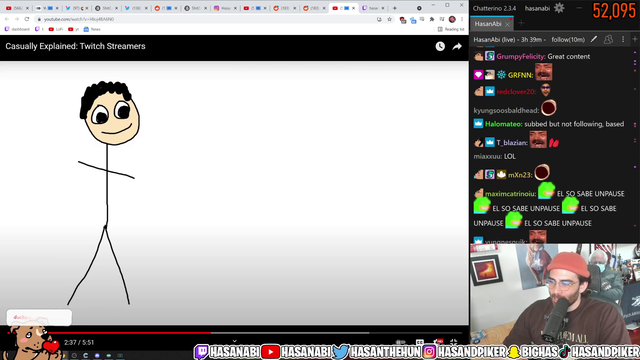The width and height of the screenshot is (640, 360).
Task: Open the Extensions puzzle piece icon
Action: pyautogui.click(x=432, y=19)
